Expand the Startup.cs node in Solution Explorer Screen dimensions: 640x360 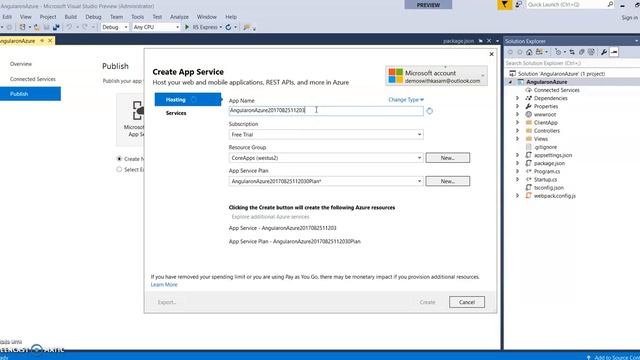pos(518,179)
